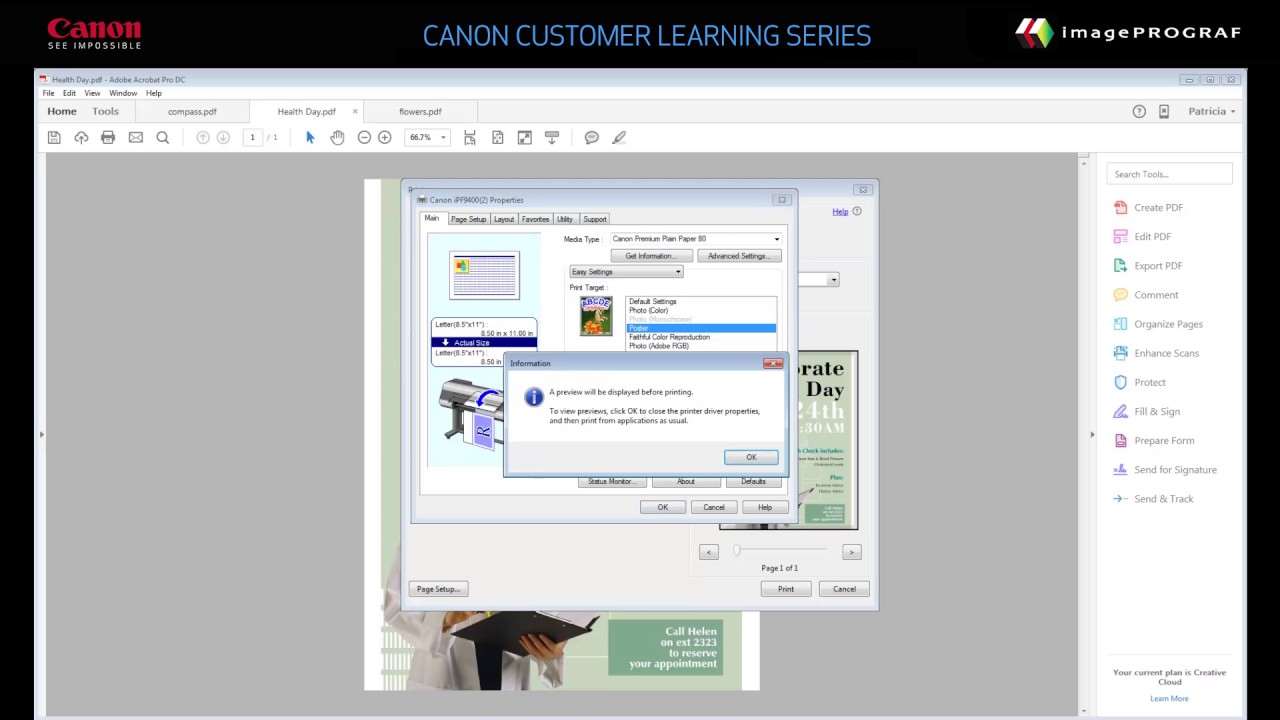Click the Status Monitor button

611,481
